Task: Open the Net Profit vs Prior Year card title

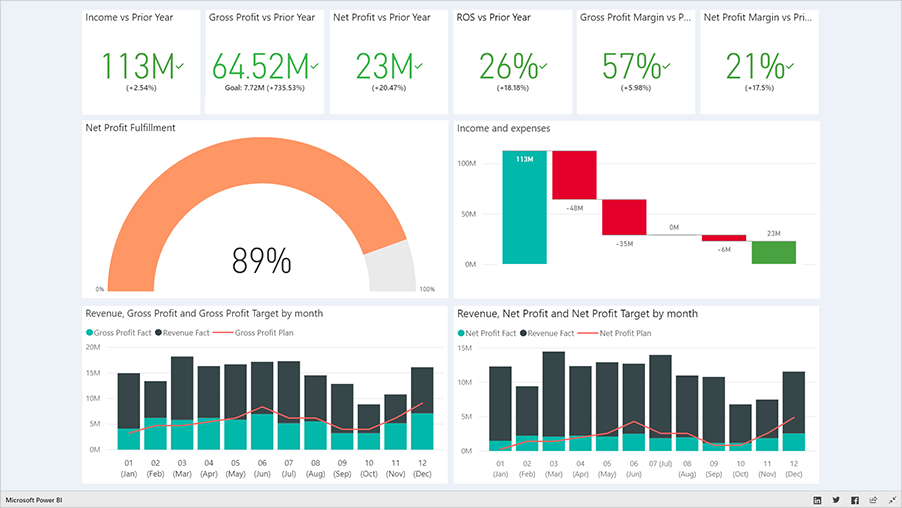Action: [381, 18]
